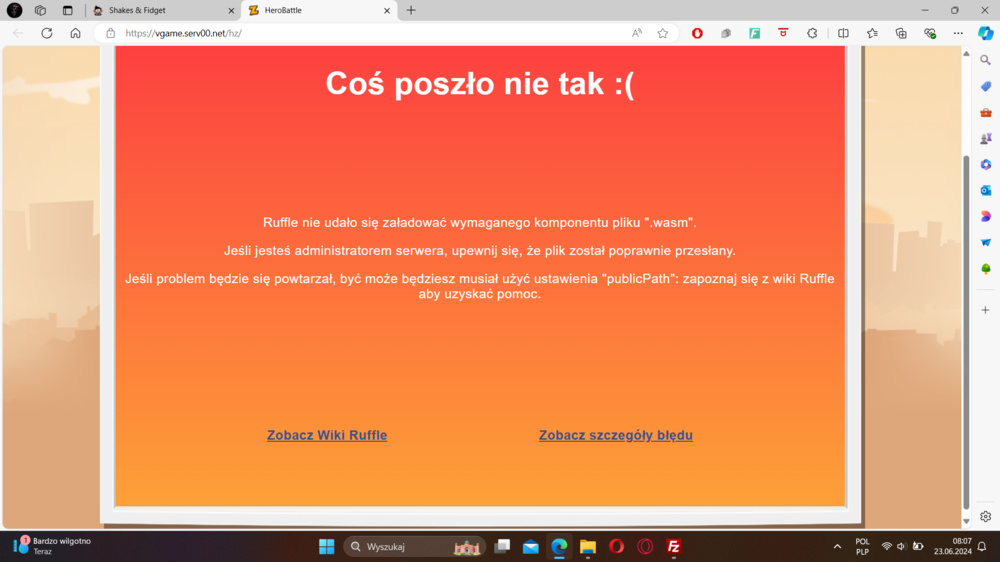The width and height of the screenshot is (1000, 562).
Task: Open the sidebar Games icon
Action: pyautogui.click(x=985, y=138)
